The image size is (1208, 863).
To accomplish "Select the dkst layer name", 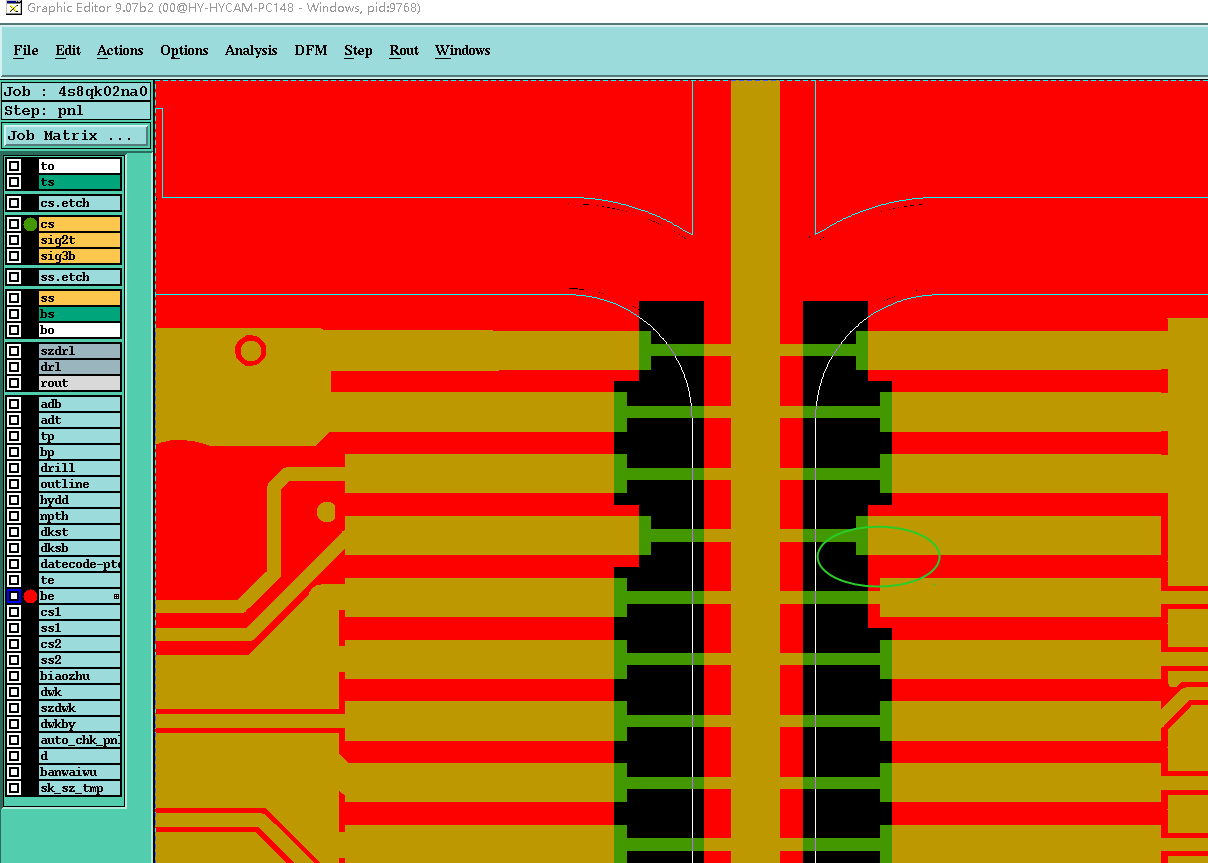I will tap(79, 532).
